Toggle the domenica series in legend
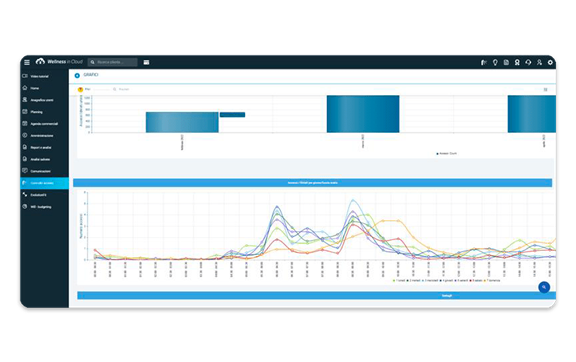Image resolution: width=576 pixels, height=362 pixels. click(x=492, y=280)
